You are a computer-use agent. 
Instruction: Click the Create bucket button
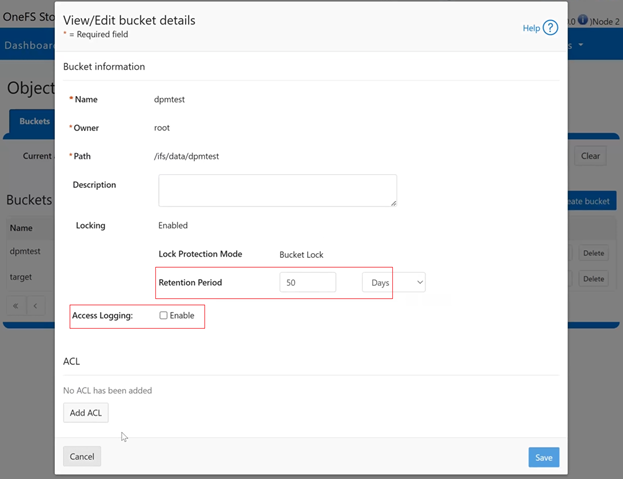click(590, 201)
